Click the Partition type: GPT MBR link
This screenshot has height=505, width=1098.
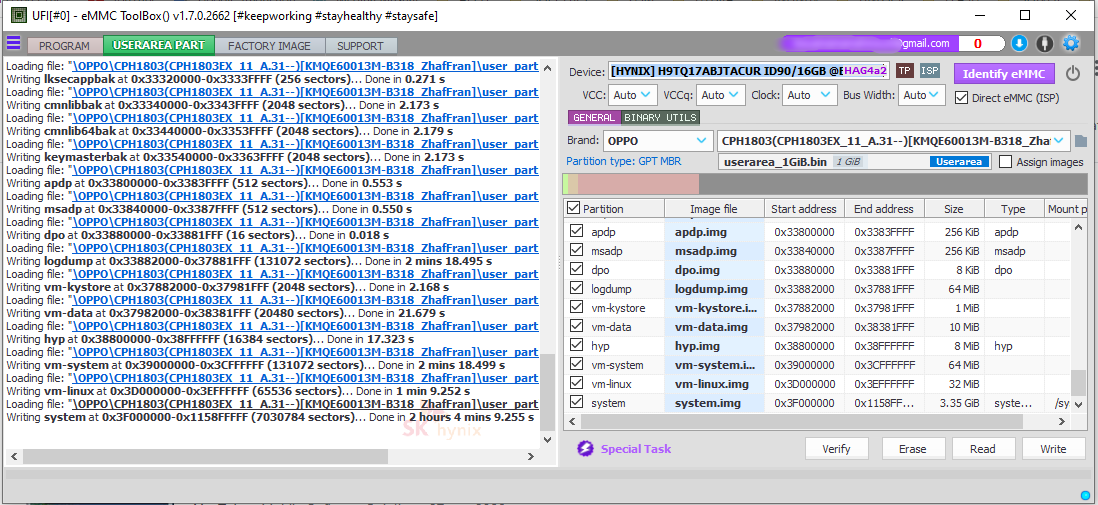[623, 162]
